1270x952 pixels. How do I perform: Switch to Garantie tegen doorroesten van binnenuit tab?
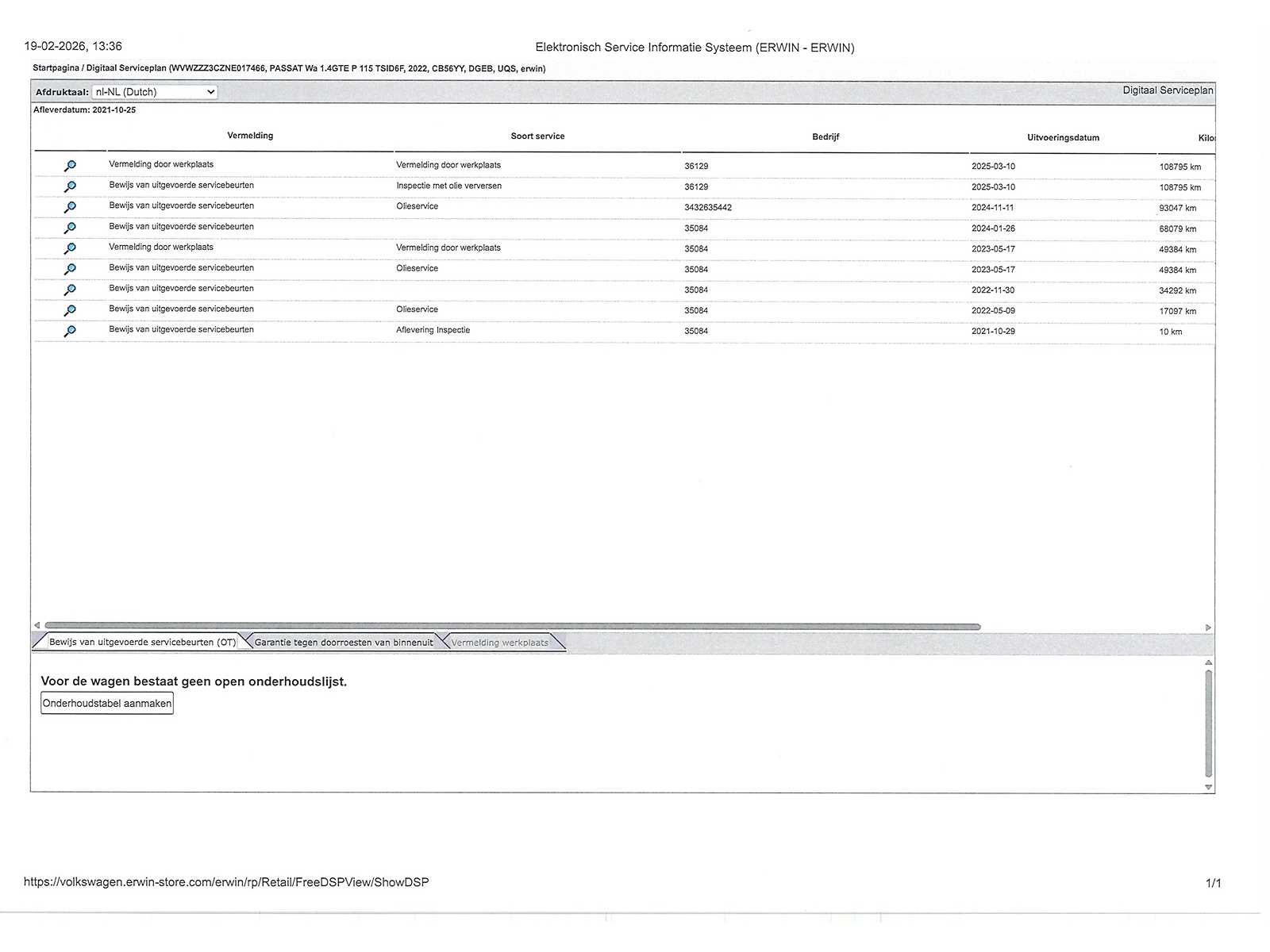click(x=343, y=643)
